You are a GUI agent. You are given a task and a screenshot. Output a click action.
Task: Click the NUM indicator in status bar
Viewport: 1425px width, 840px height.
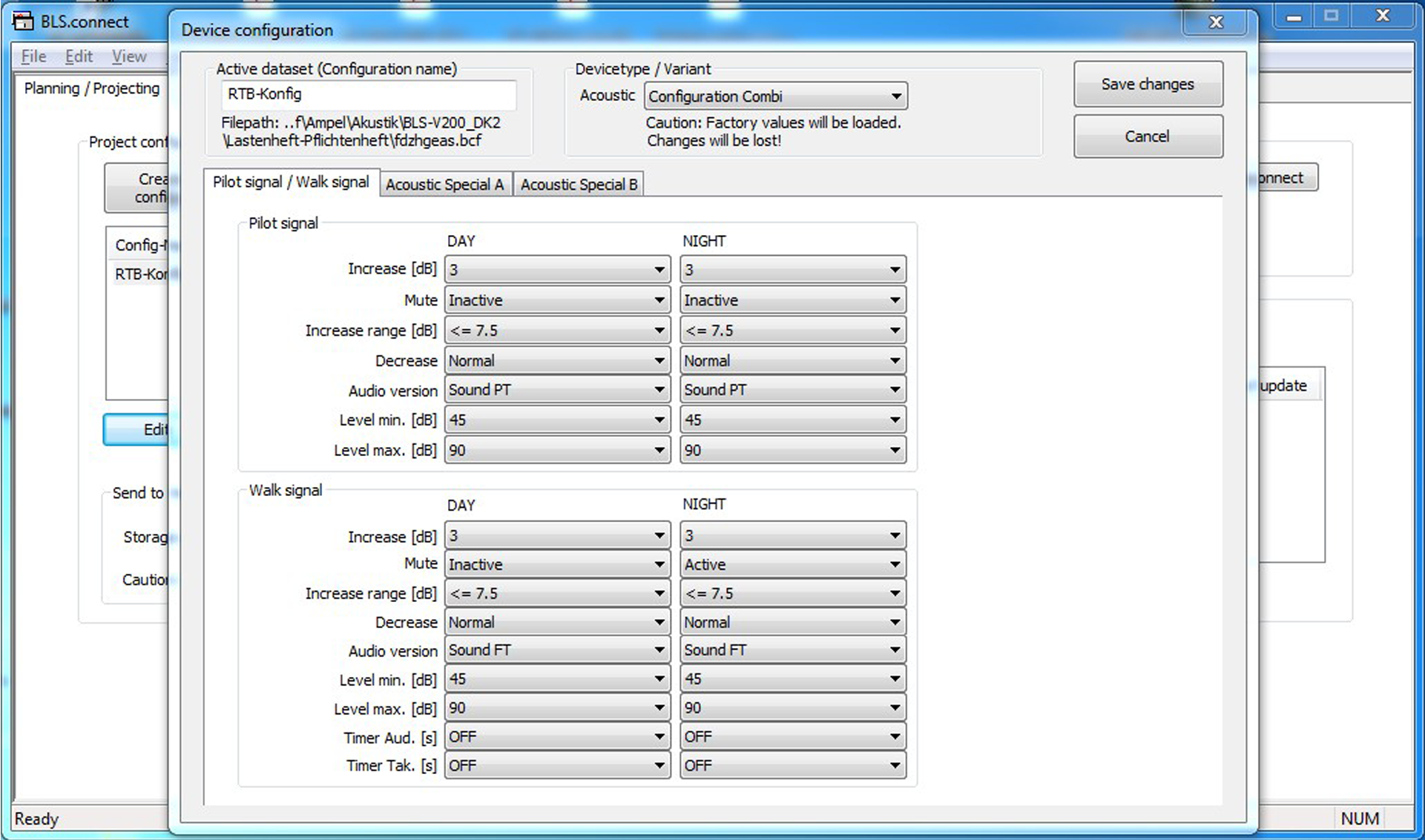(x=1360, y=818)
